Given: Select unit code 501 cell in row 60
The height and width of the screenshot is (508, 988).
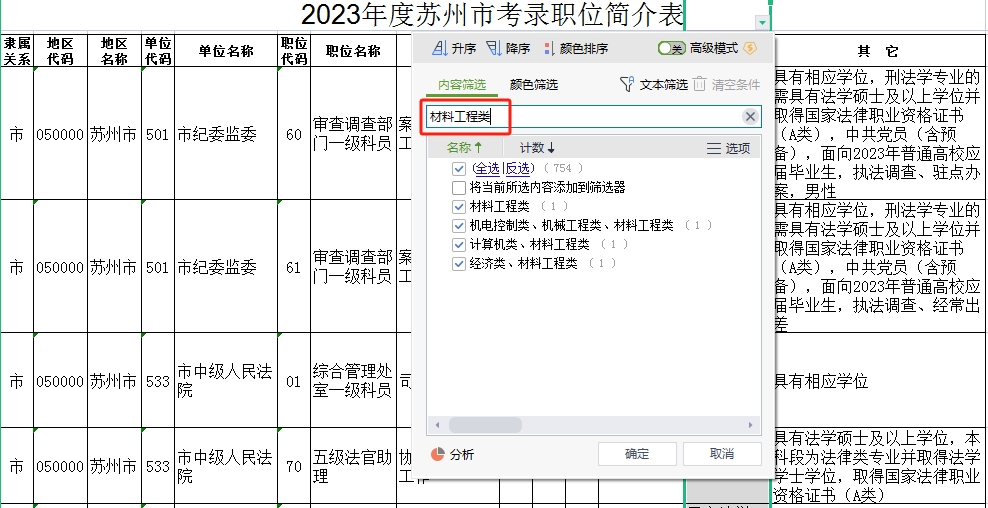Looking at the screenshot, I should (x=158, y=134).
